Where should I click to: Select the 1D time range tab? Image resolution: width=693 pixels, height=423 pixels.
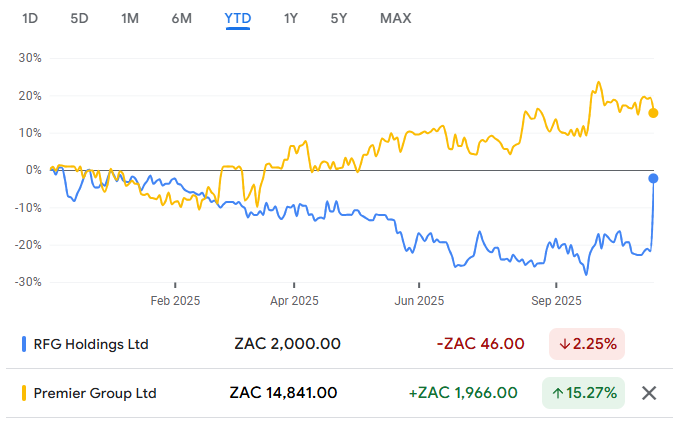pyautogui.click(x=30, y=18)
